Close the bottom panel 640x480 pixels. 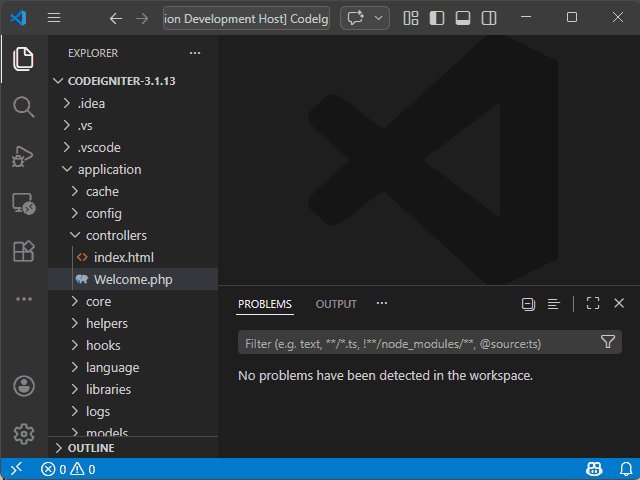[x=619, y=303]
